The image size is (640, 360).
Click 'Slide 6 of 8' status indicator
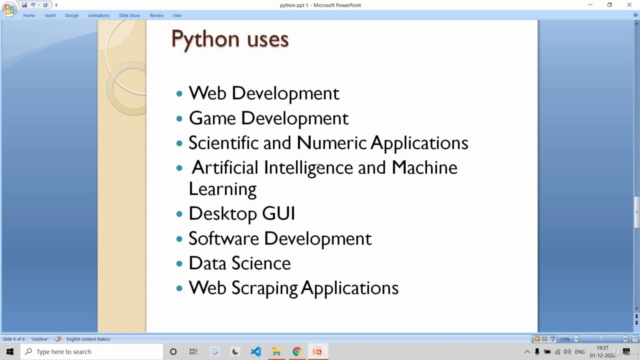coord(13,339)
